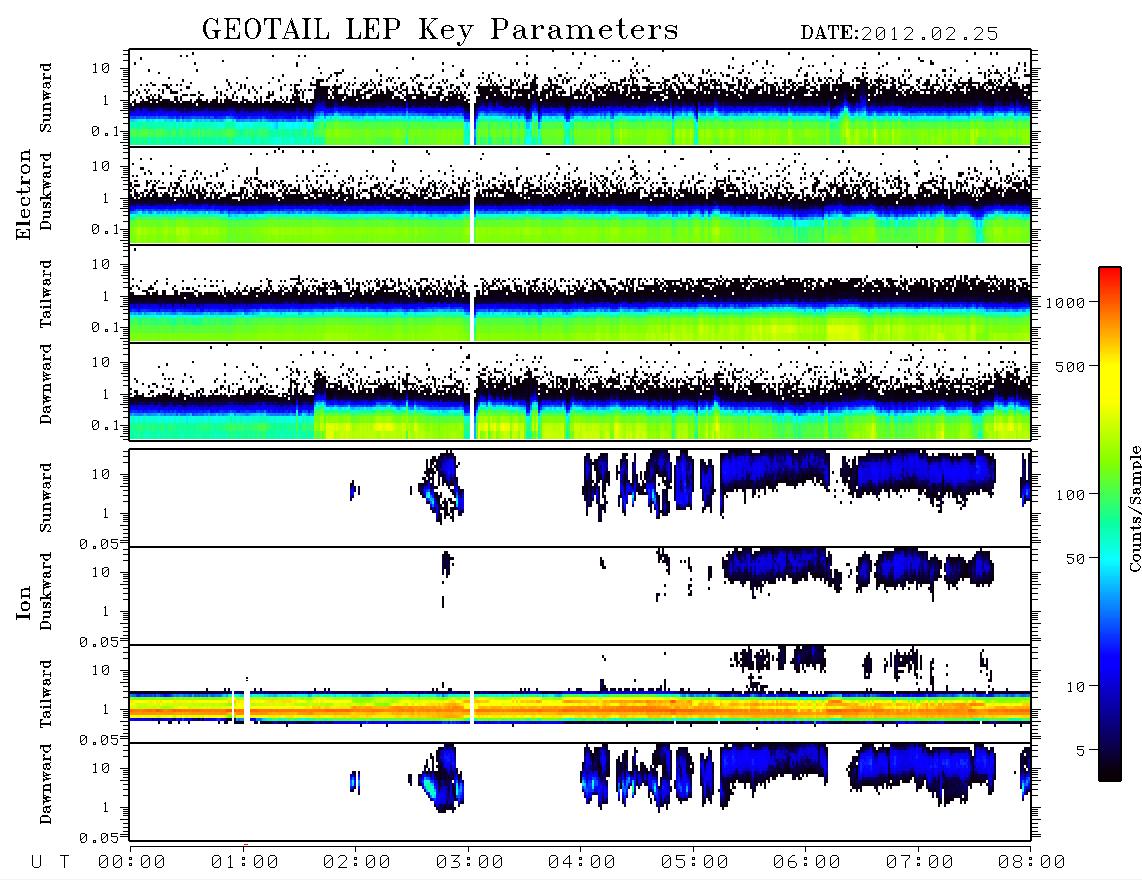Click the vertical Electron group label

click(x=24, y=195)
